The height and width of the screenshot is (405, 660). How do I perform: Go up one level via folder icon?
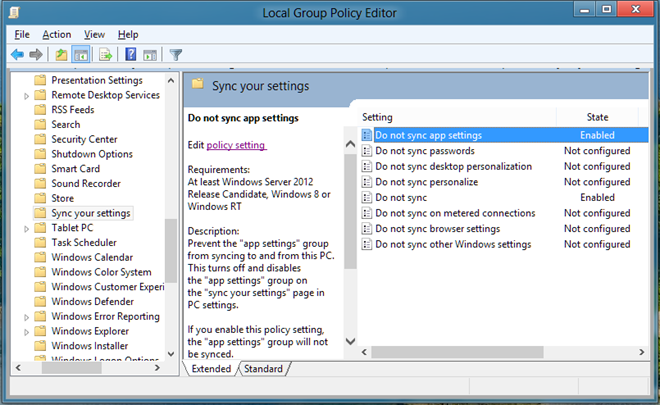(62, 54)
